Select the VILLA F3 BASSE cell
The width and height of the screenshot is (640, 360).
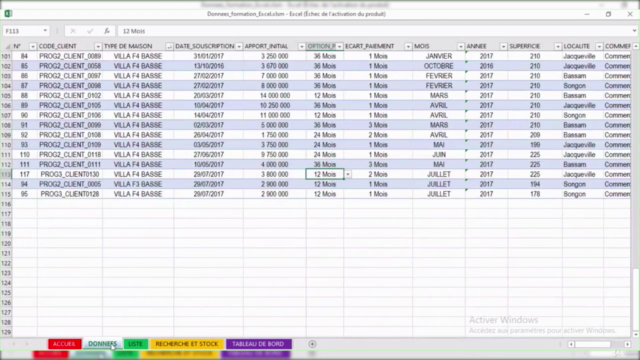[138, 184]
